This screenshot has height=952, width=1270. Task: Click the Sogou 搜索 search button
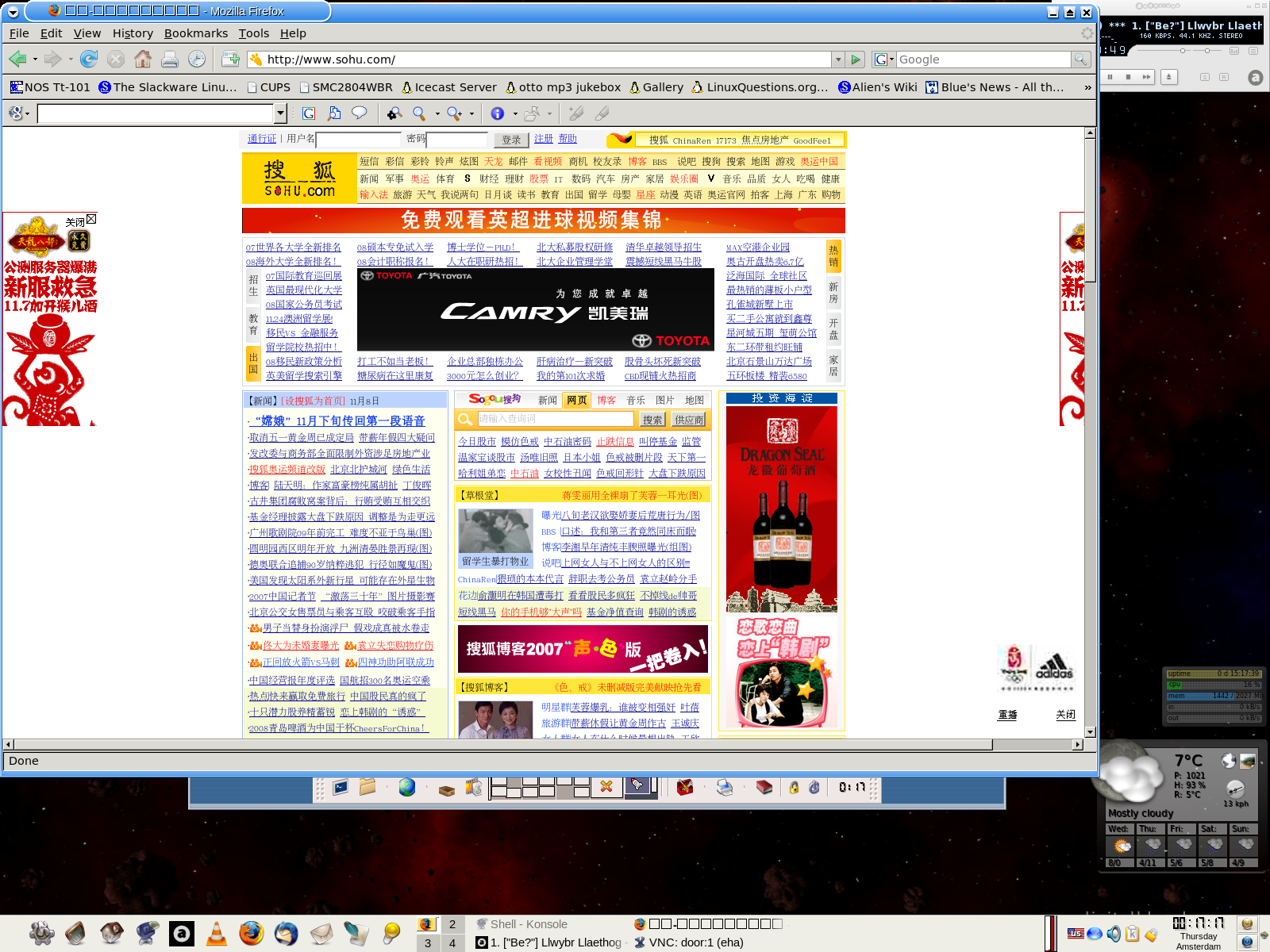pyautogui.click(x=652, y=420)
